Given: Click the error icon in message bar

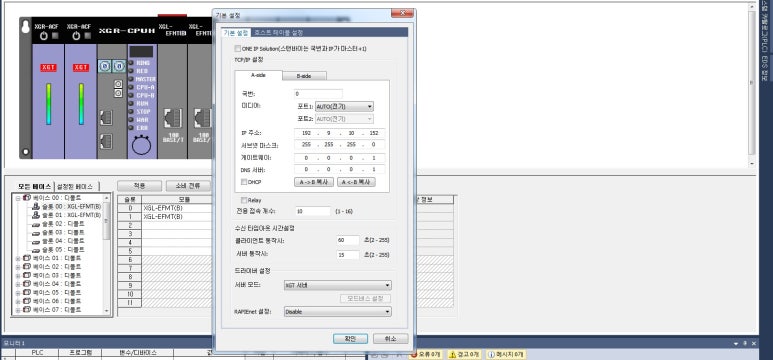Looking at the screenshot, I should pyautogui.click(x=414, y=355).
